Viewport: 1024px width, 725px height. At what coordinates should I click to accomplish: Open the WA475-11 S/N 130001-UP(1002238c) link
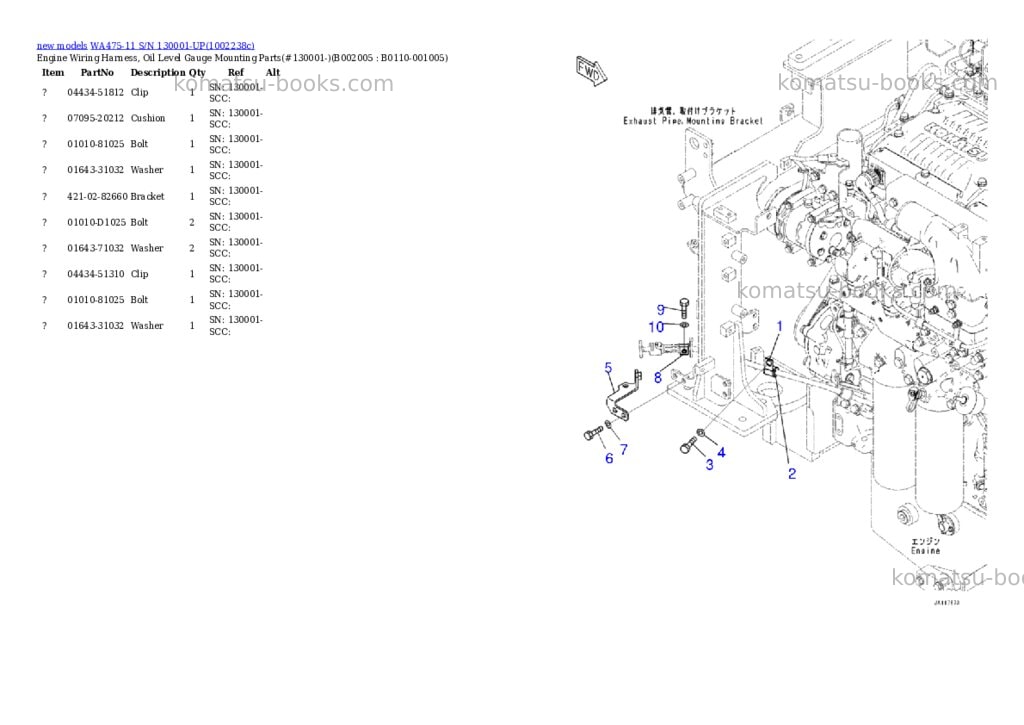[x=172, y=46]
